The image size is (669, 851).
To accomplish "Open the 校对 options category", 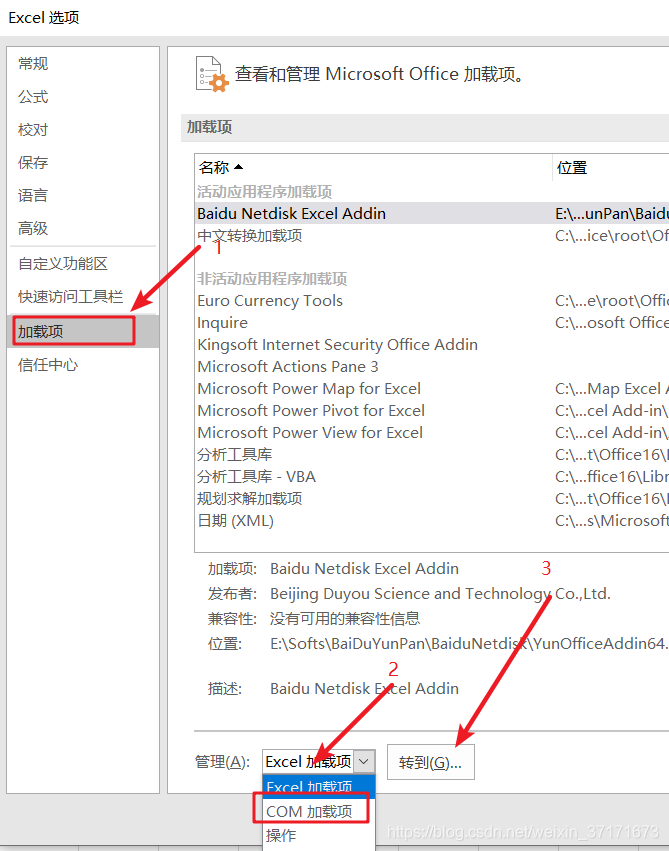I will [x=33, y=130].
